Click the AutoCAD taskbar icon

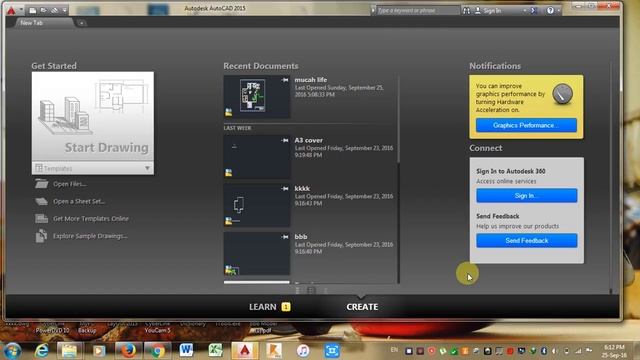coord(244,351)
